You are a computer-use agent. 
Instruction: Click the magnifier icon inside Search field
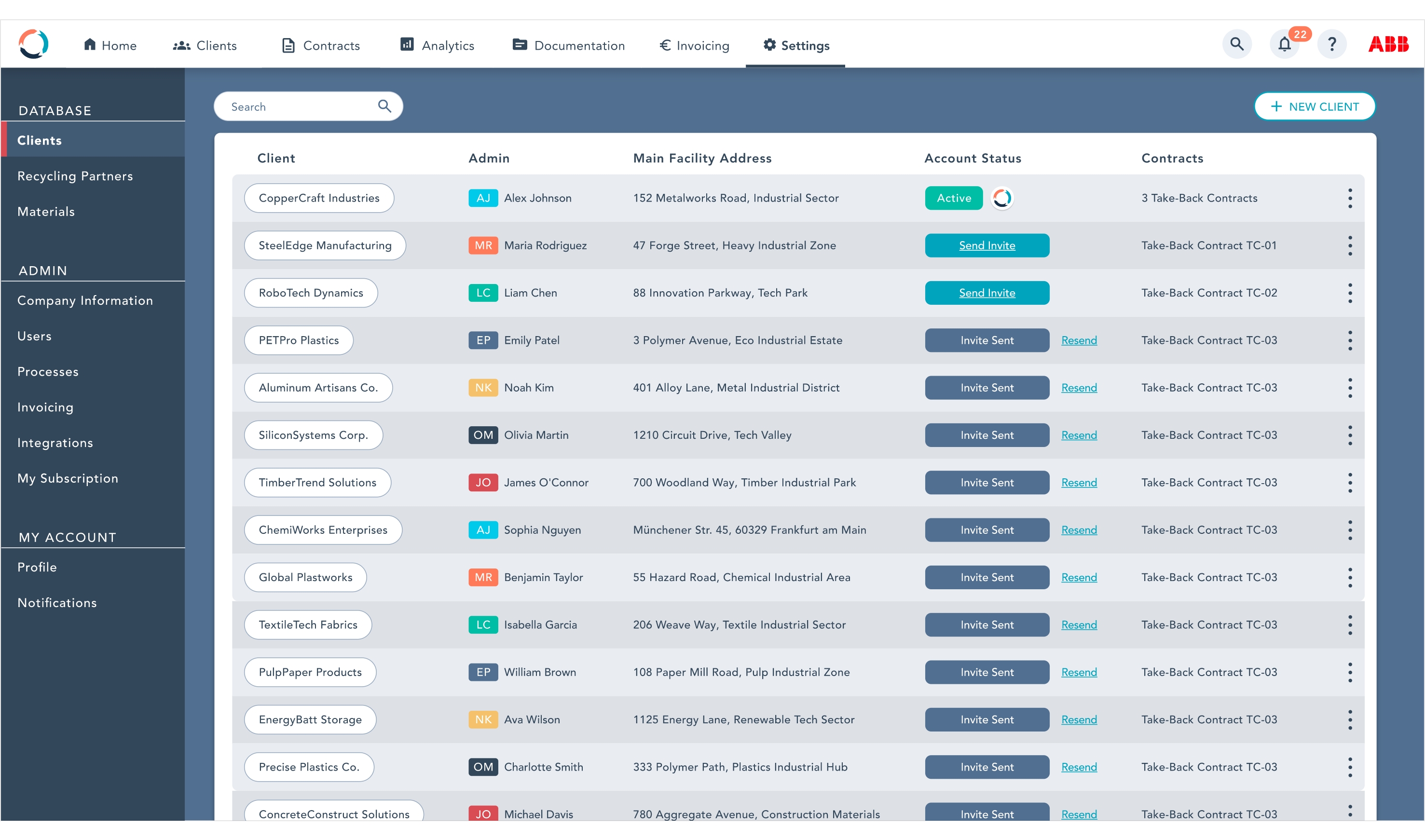click(x=384, y=107)
